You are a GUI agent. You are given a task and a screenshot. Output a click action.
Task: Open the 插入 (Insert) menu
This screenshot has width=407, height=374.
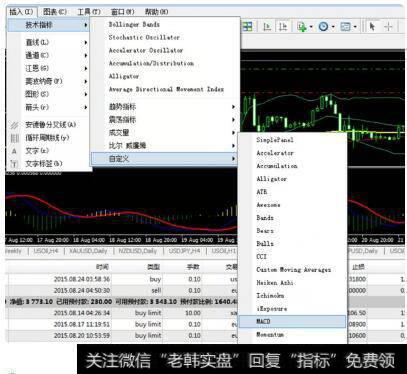[x=21, y=12]
